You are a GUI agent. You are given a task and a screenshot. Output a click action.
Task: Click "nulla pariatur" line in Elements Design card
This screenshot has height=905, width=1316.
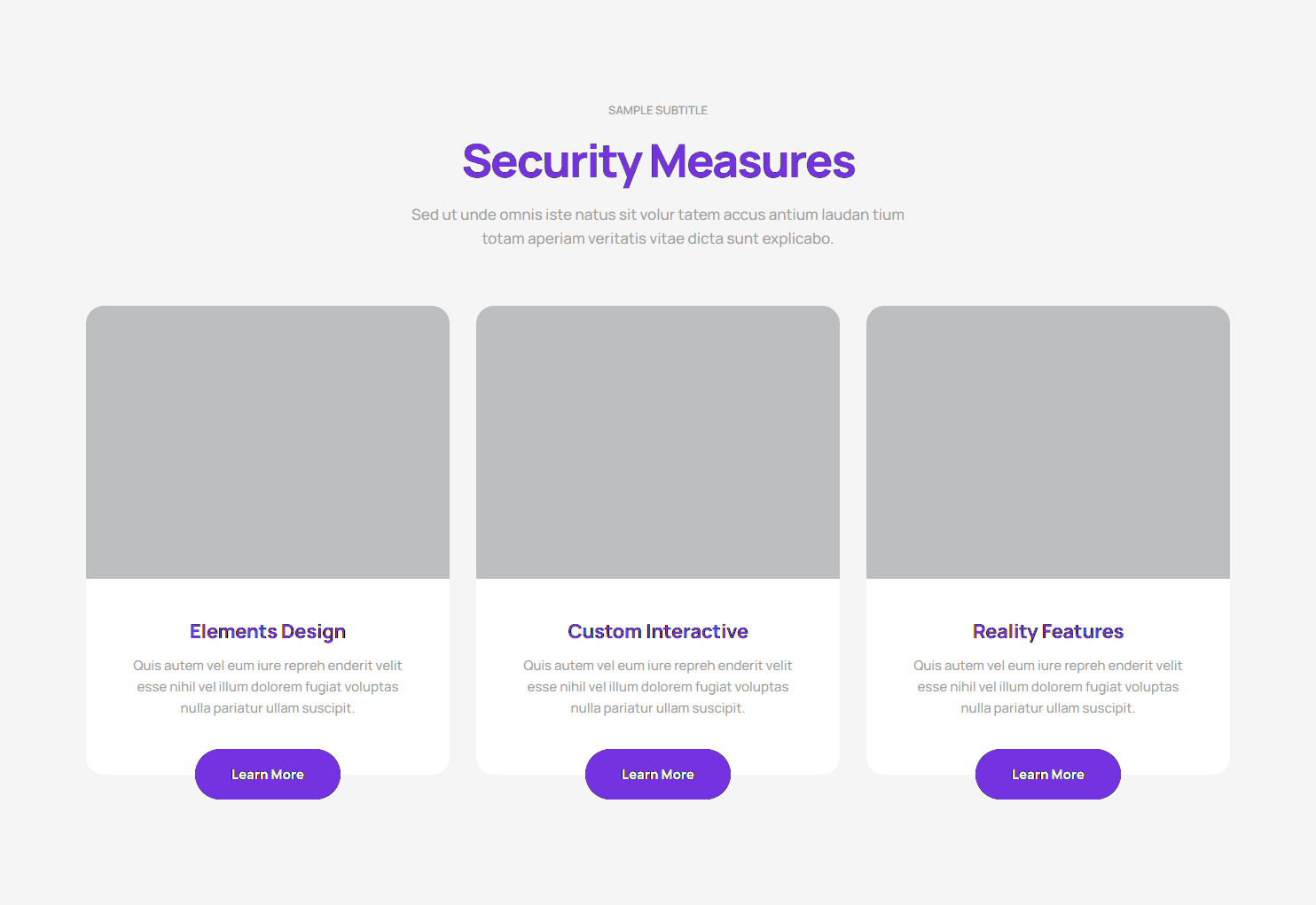pos(268,708)
